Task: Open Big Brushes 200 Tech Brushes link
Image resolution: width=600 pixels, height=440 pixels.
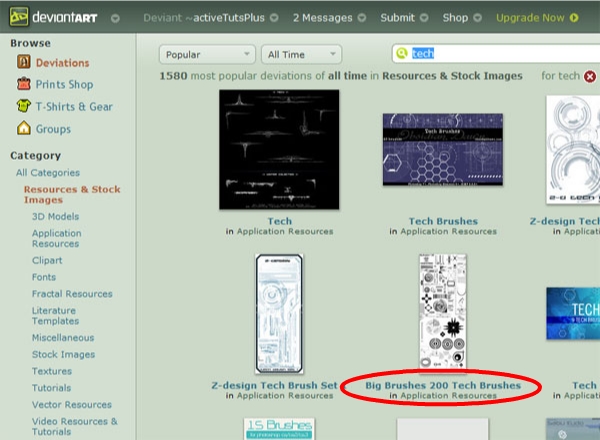Action: (443, 385)
